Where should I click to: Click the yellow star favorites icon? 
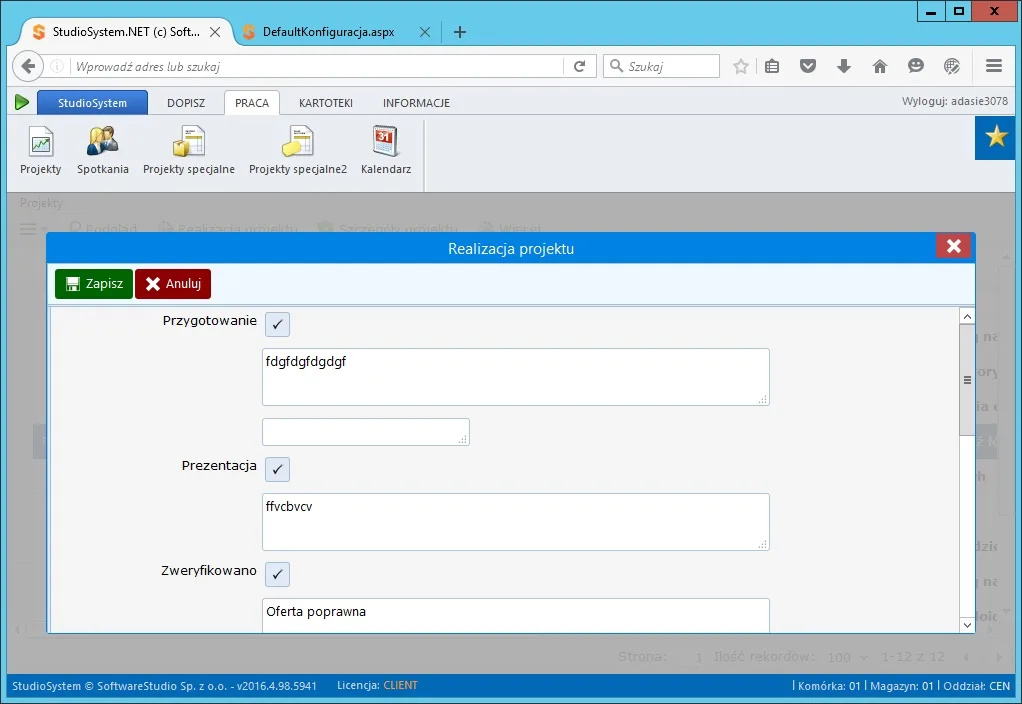[x=996, y=137]
